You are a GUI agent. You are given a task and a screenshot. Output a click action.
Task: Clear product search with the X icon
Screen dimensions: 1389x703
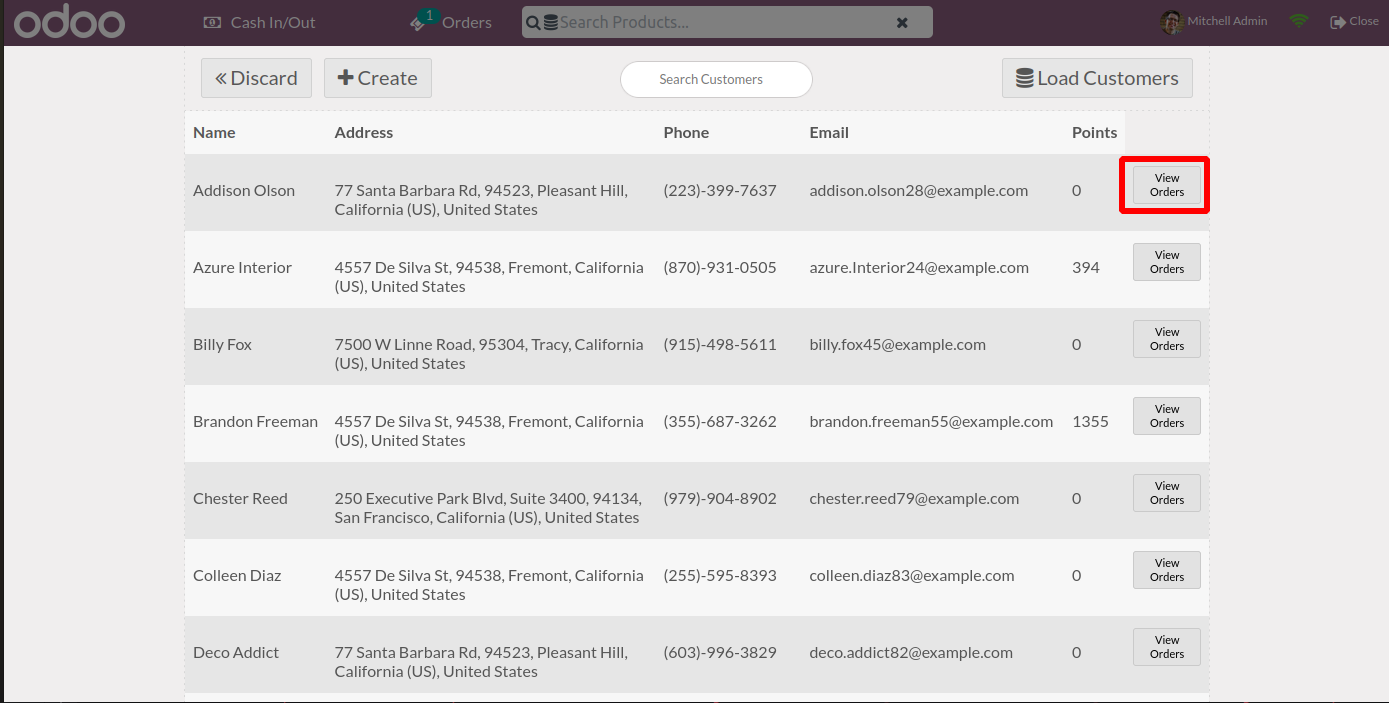[902, 23]
